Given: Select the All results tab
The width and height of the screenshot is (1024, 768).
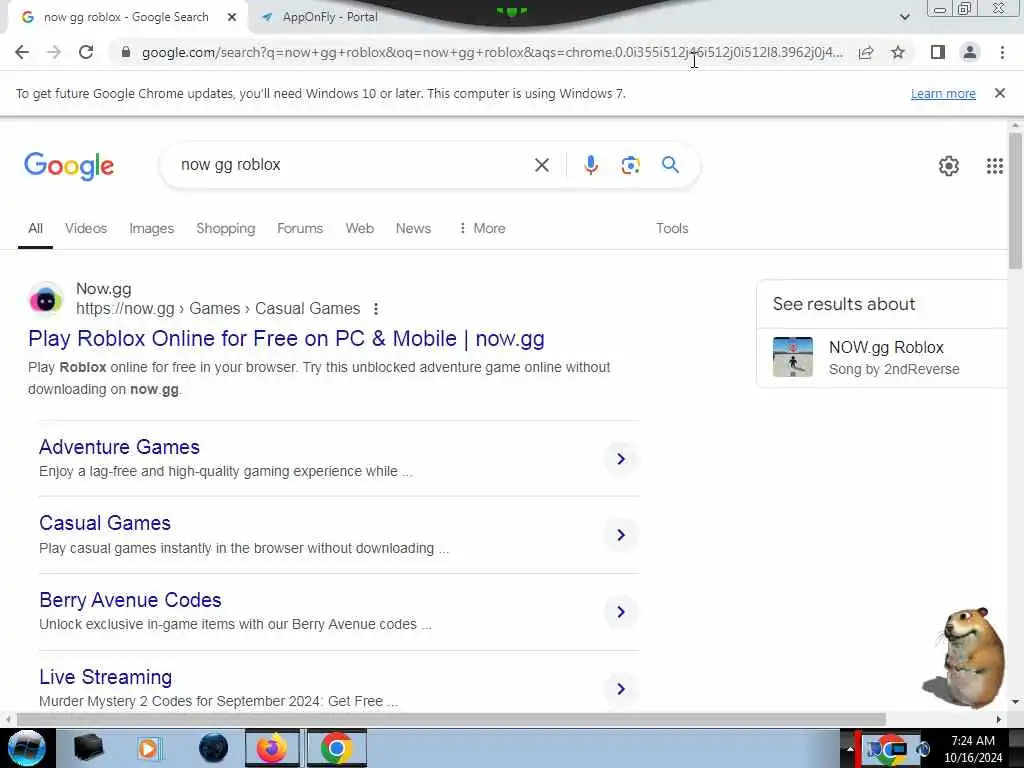Looking at the screenshot, I should coord(35,229).
